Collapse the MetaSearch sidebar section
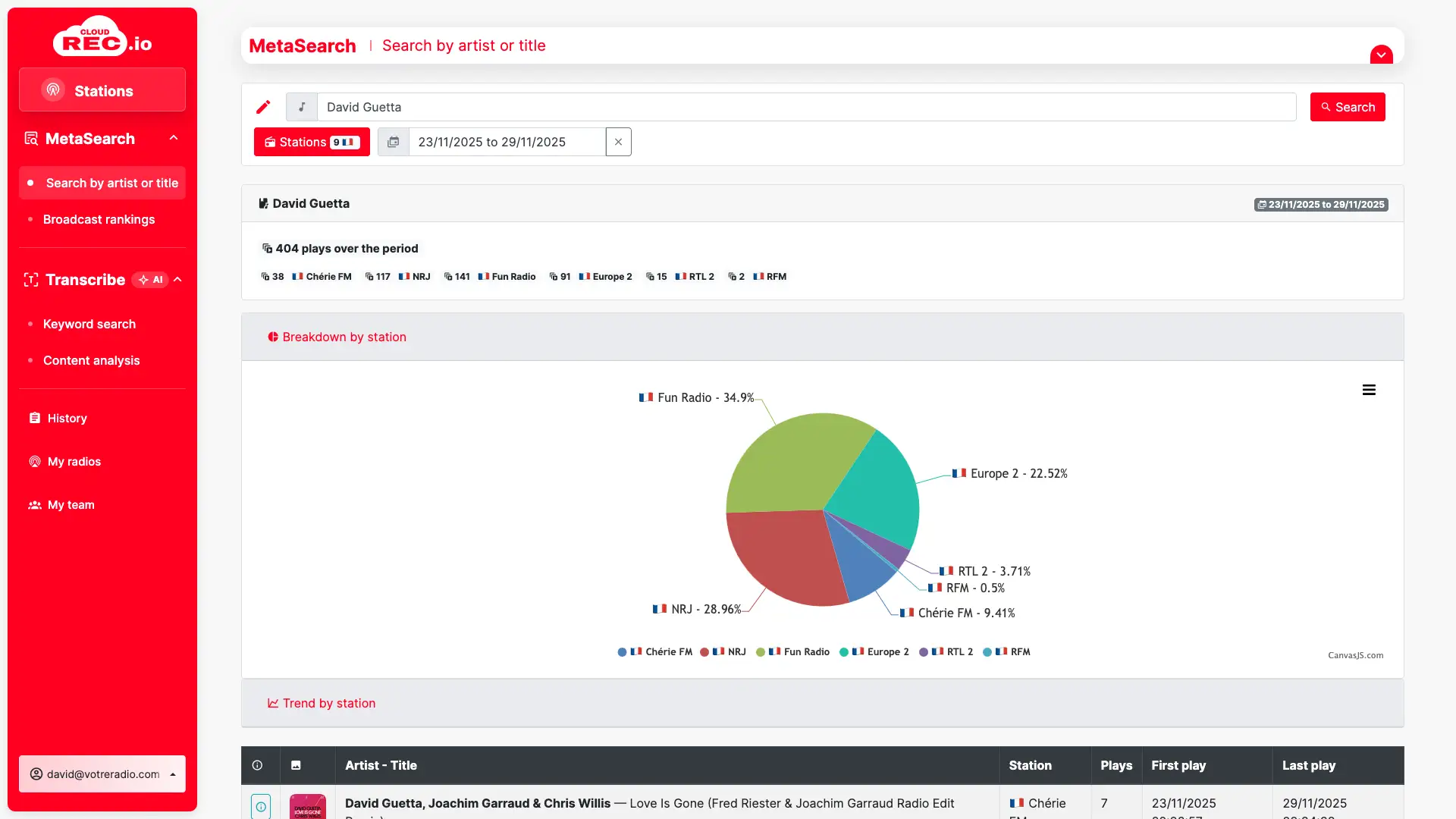Viewport: 1456px width, 819px height. click(x=174, y=138)
